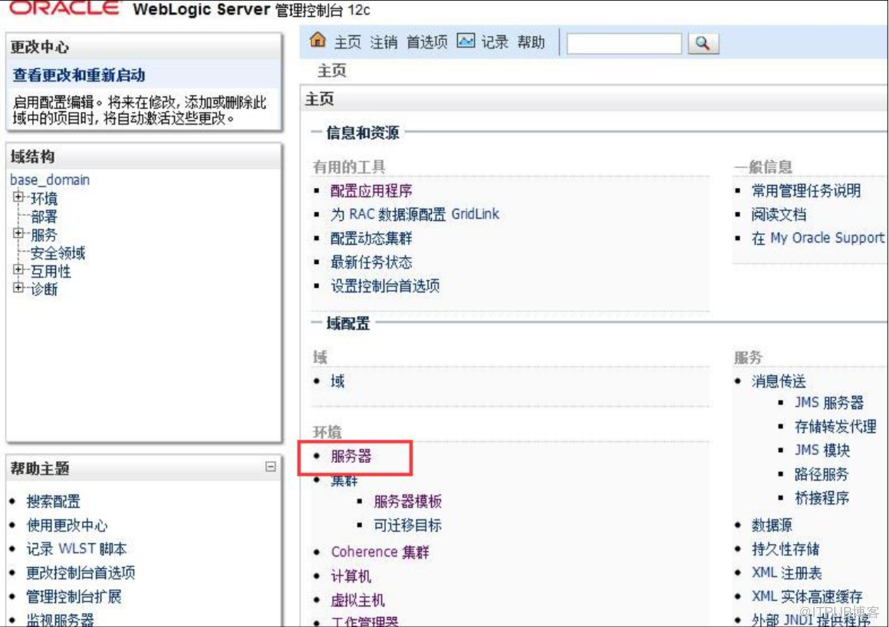The width and height of the screenshot is (889, 627).
Task: Click 记录 in the toolbar
Action: (x=495, y=42)
